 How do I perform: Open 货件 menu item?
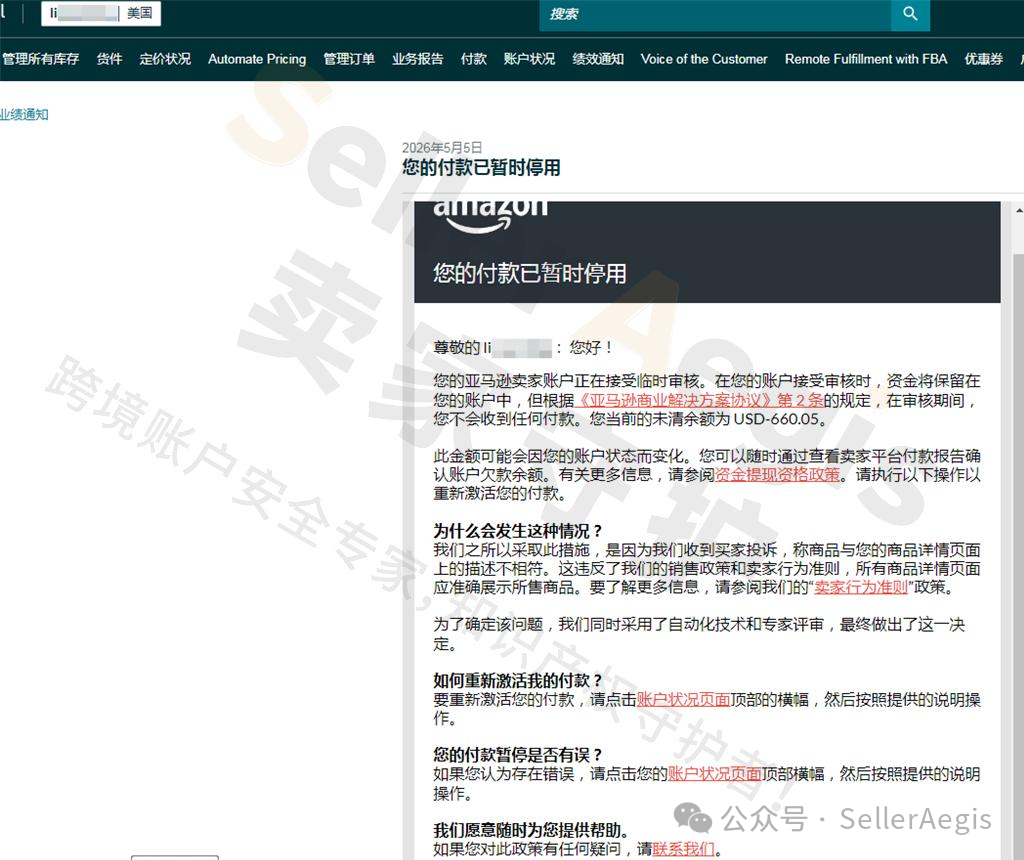(x=109, y=59)
